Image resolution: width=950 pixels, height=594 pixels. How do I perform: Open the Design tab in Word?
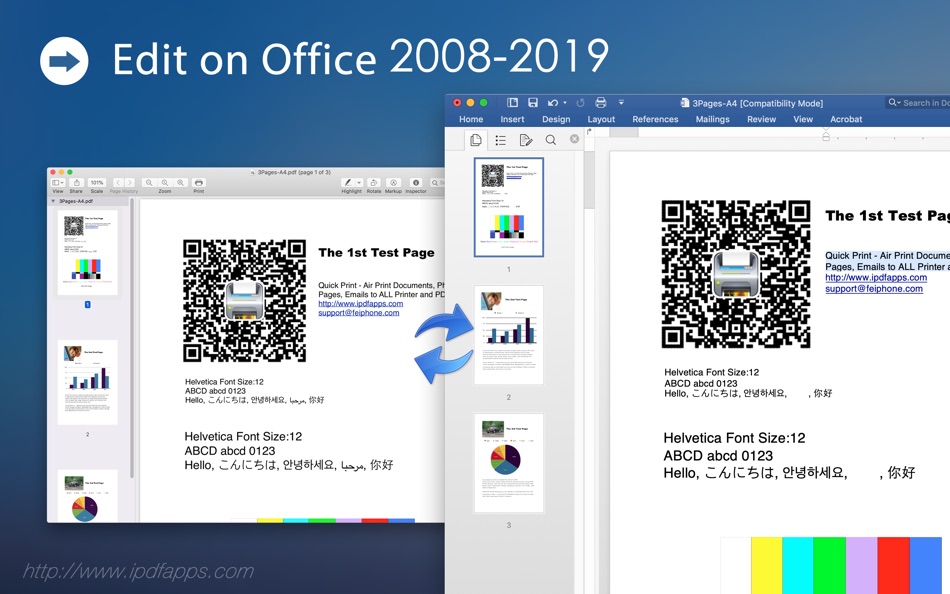[x=556, y=119]
